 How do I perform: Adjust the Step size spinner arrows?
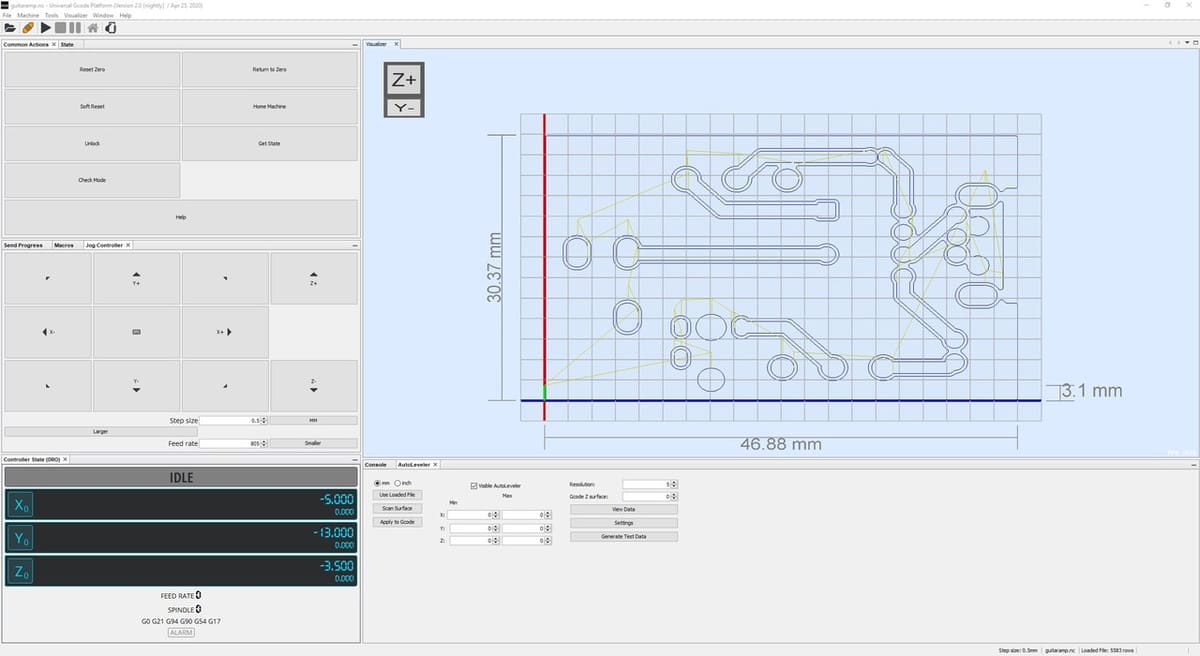[264, 421]
